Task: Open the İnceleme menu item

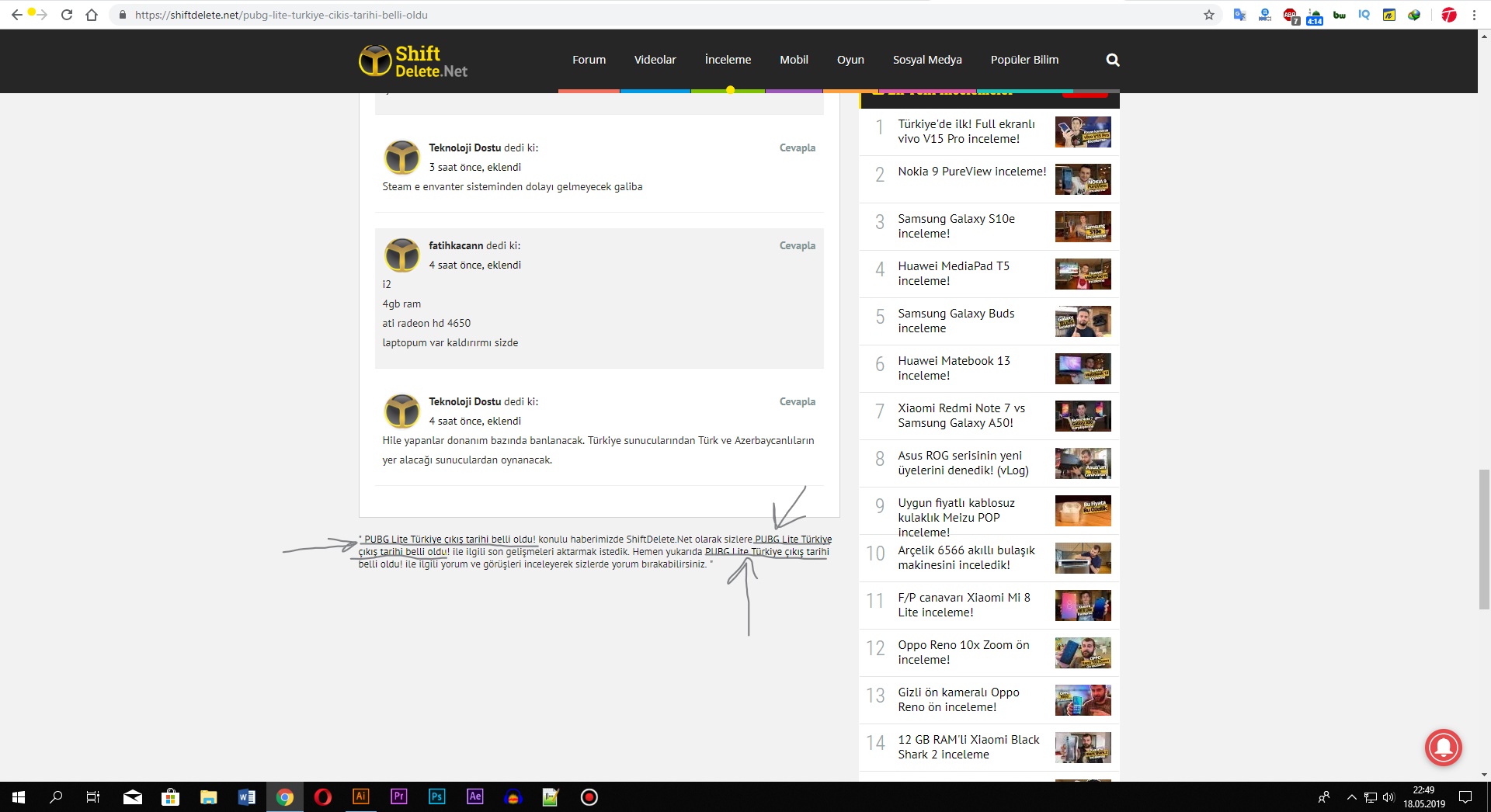Action: (728, 60)
